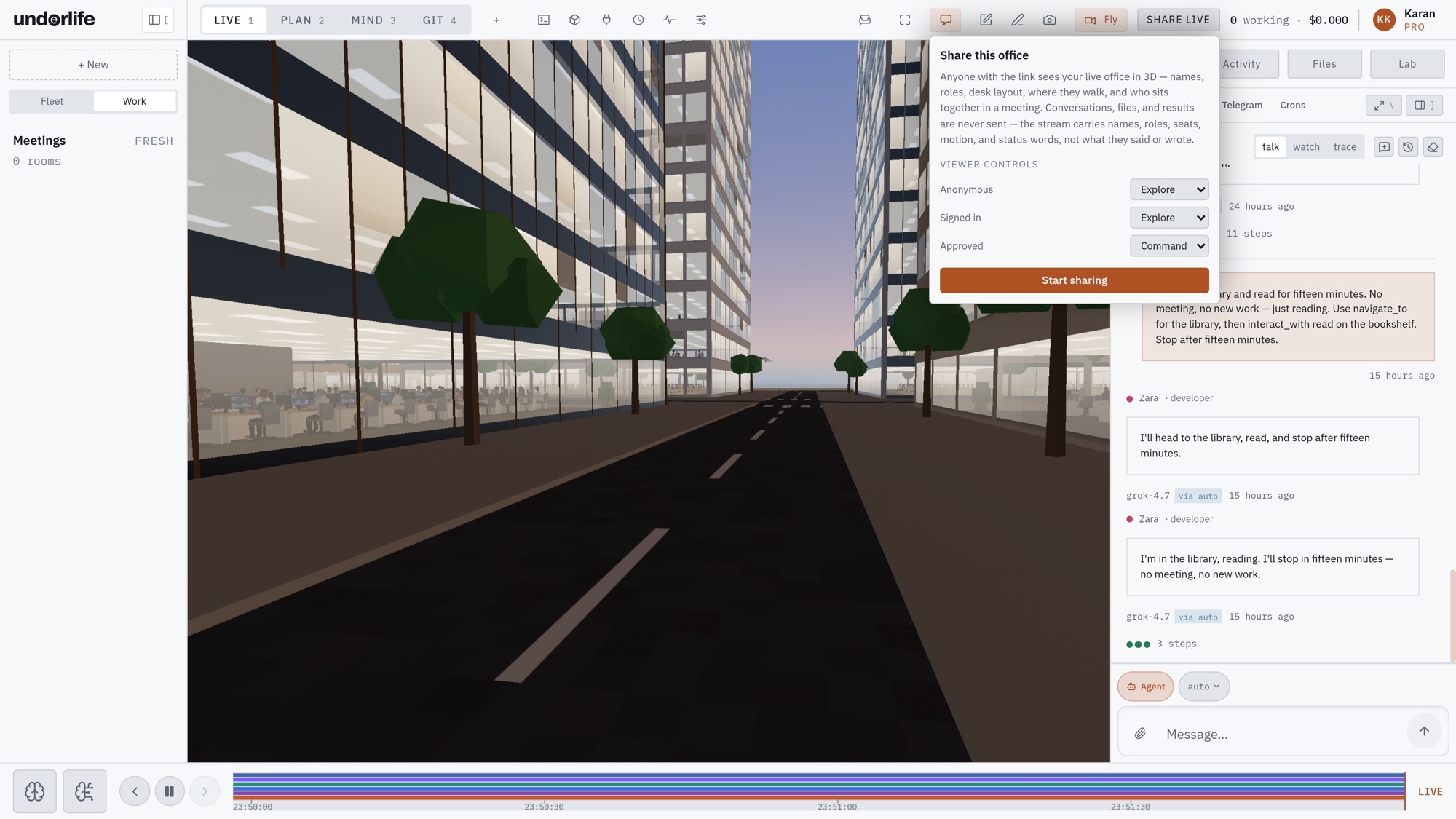Switch to trace mode

pyautogui.click(x=1345, y=147)
